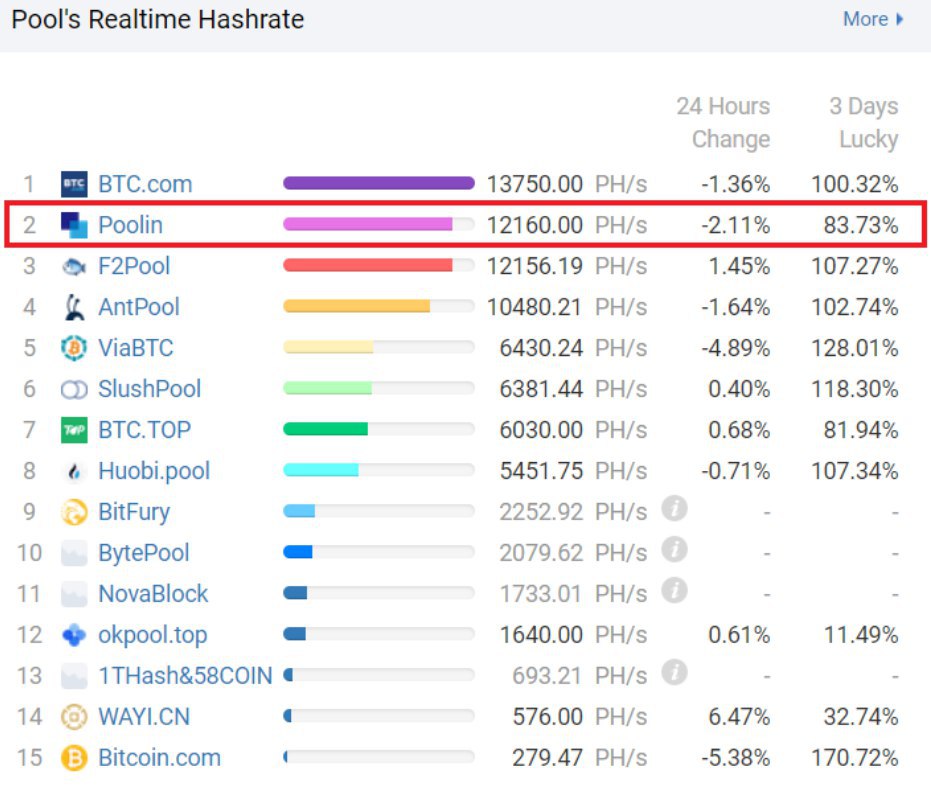Open the okpool.top pool link
Viewport: 931px width, 797px height.
[153, 635]
